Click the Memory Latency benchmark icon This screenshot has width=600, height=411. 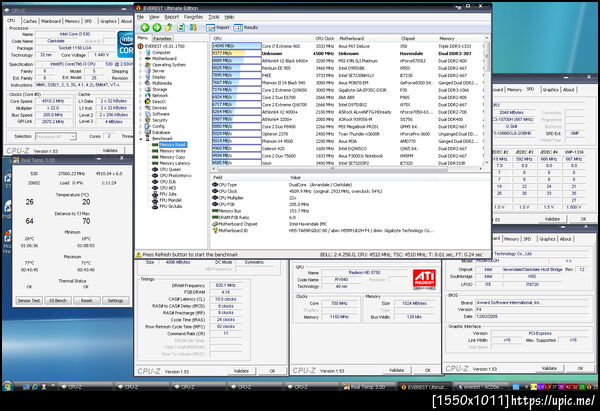pos(155,163)
